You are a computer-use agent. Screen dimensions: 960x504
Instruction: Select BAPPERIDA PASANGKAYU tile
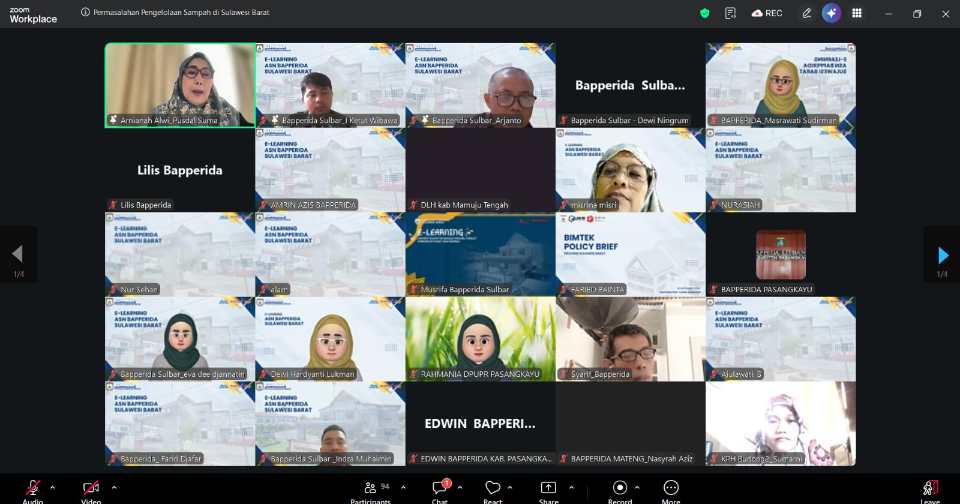pyautogui.click(x=781, y=254)
